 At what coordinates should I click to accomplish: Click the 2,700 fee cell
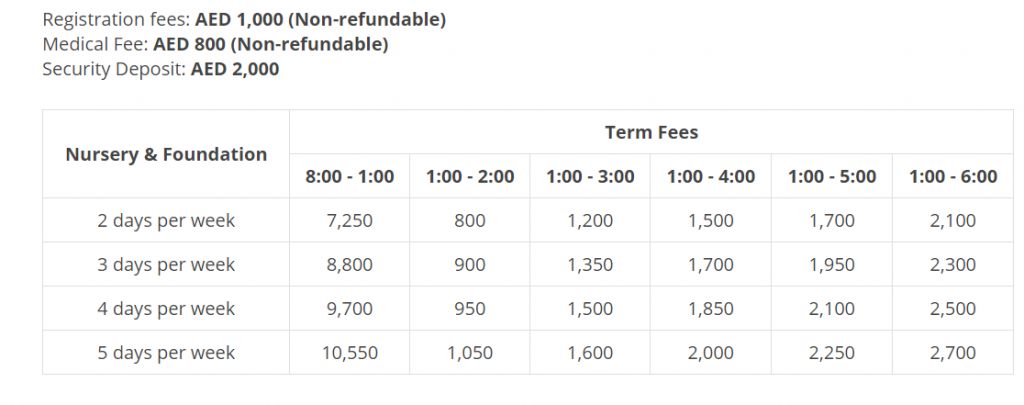point(953,353)
